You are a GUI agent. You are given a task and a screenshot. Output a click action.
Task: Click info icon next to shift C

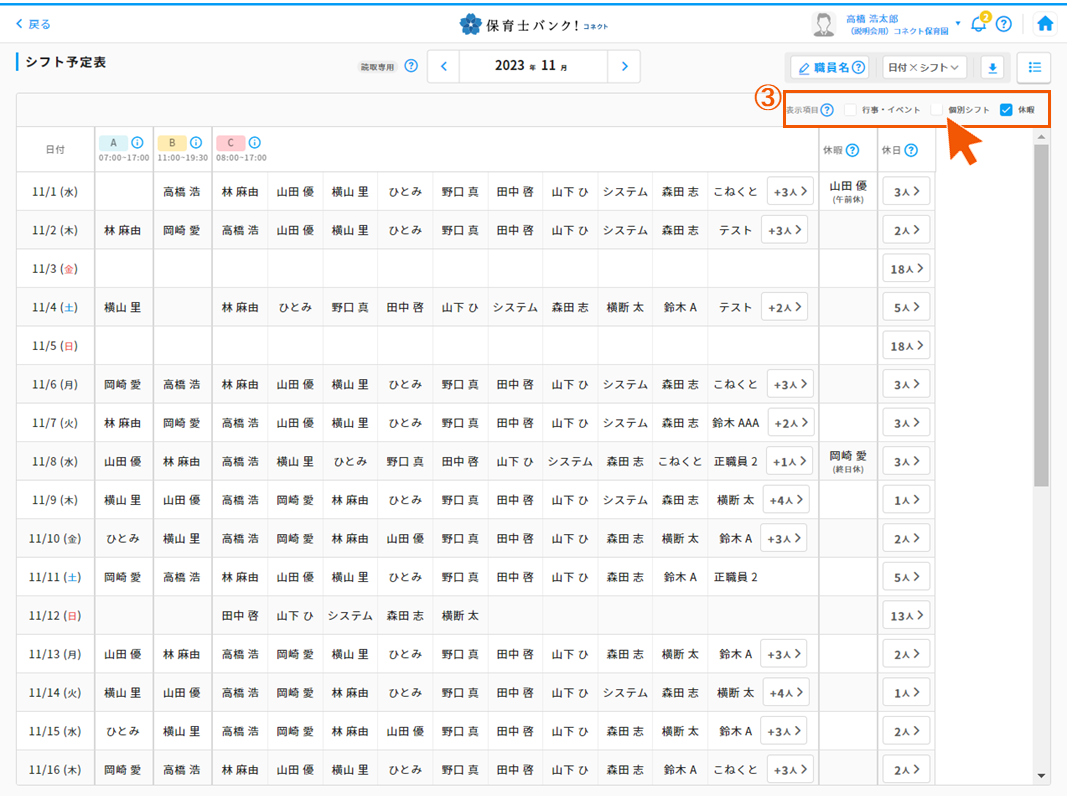coord(254,143)
